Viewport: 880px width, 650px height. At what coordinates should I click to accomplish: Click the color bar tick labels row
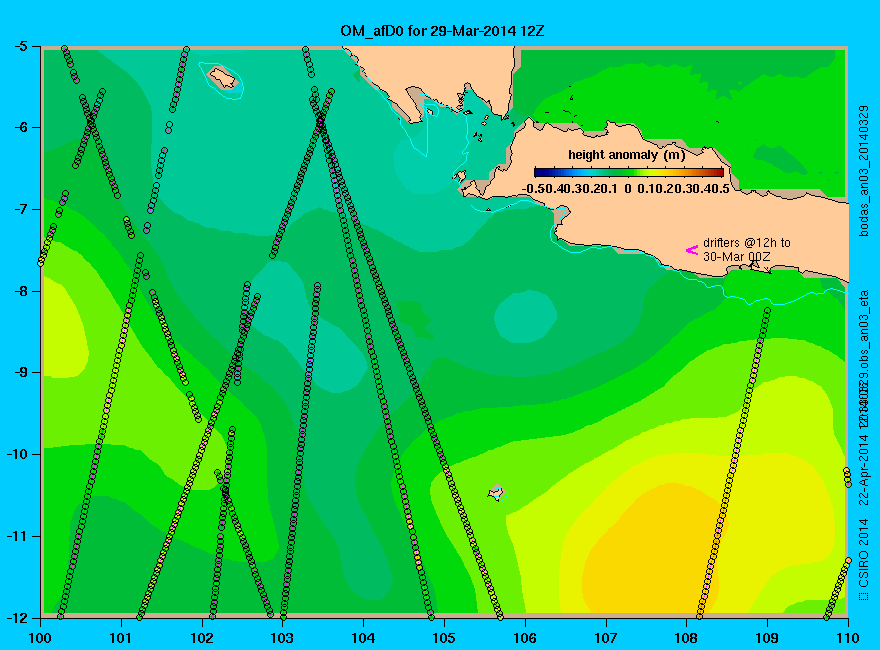(x=626, y=189)
